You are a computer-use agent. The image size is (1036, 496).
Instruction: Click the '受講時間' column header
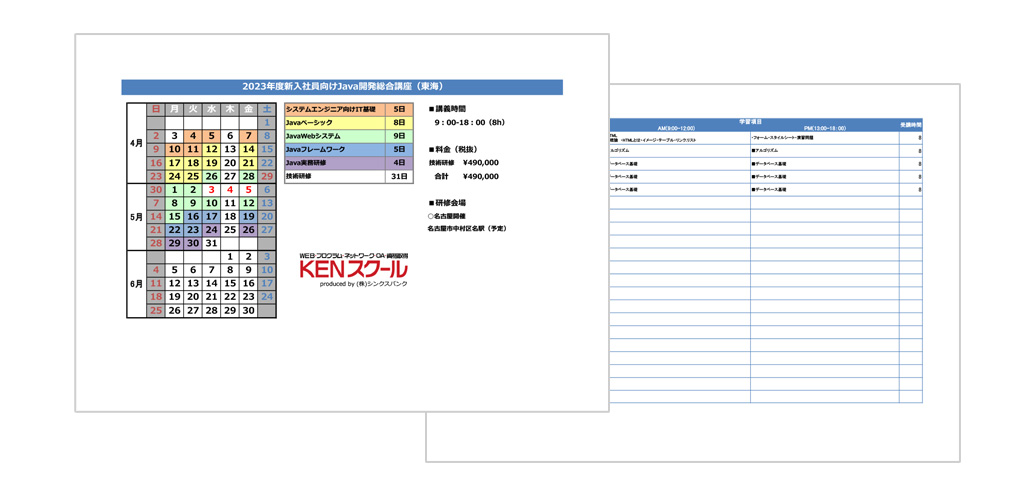click(911, 125)
